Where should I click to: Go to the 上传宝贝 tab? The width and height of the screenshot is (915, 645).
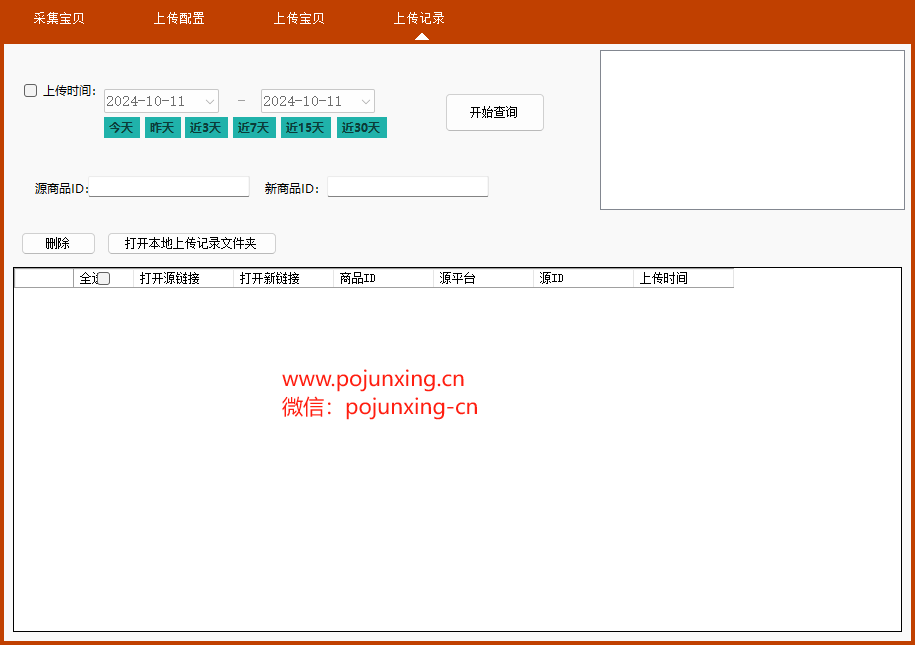pos(299,19)
